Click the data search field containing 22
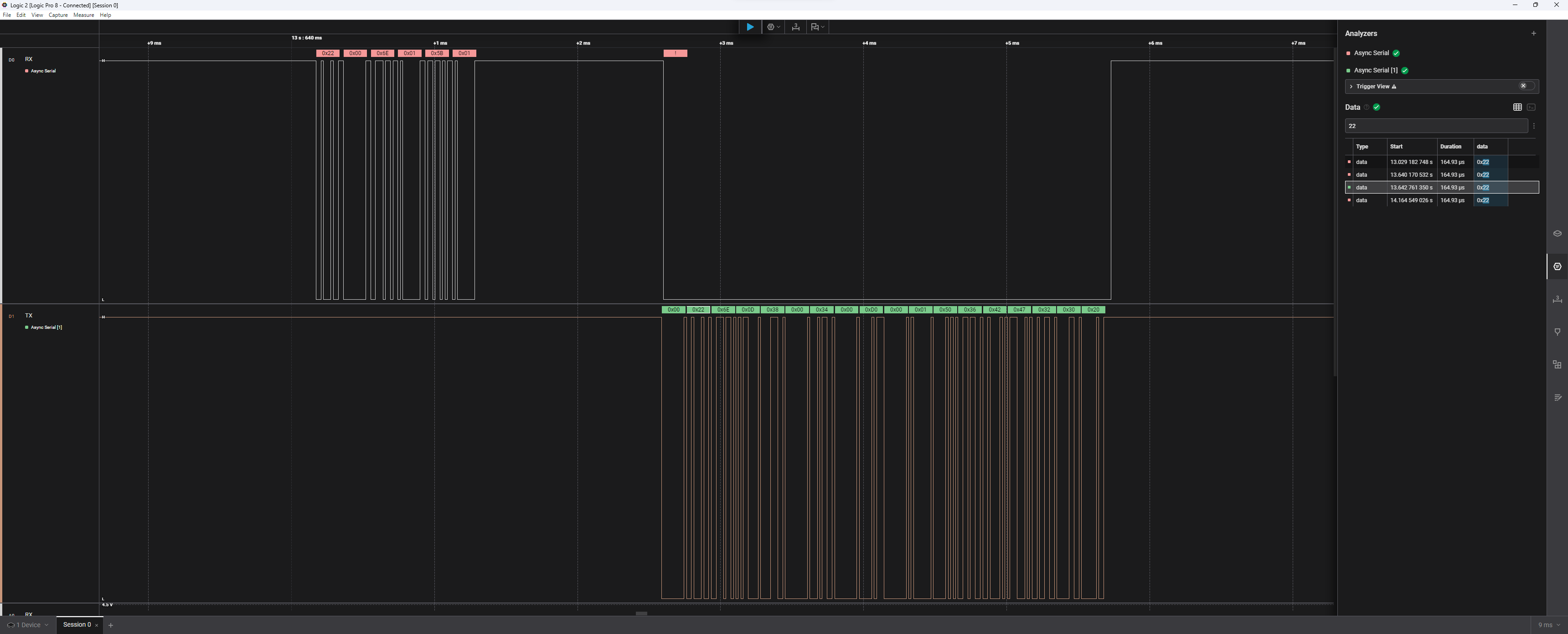 click(x=1435, y=126)
